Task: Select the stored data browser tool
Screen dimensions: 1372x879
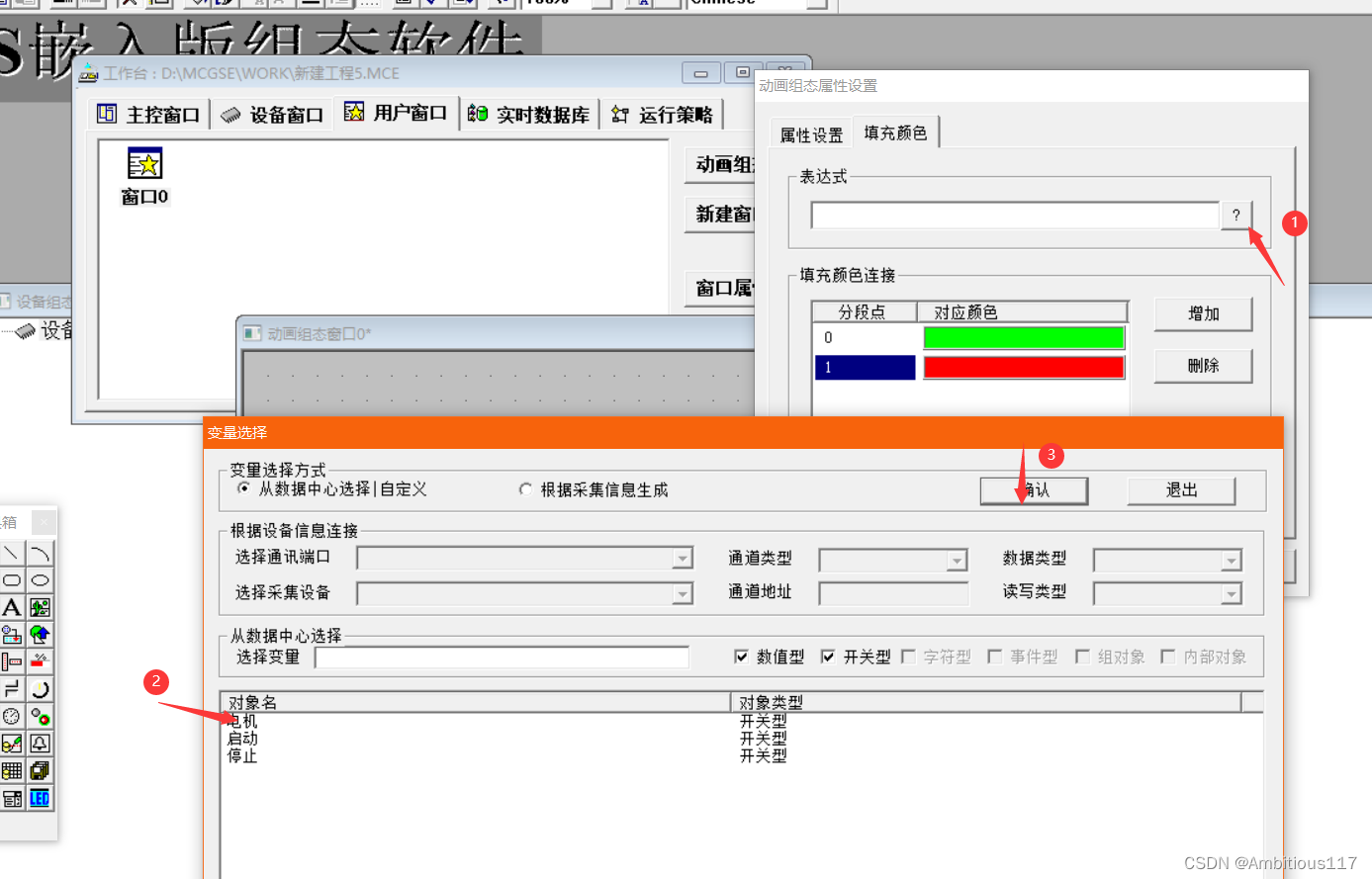Action: click(40, 770)
